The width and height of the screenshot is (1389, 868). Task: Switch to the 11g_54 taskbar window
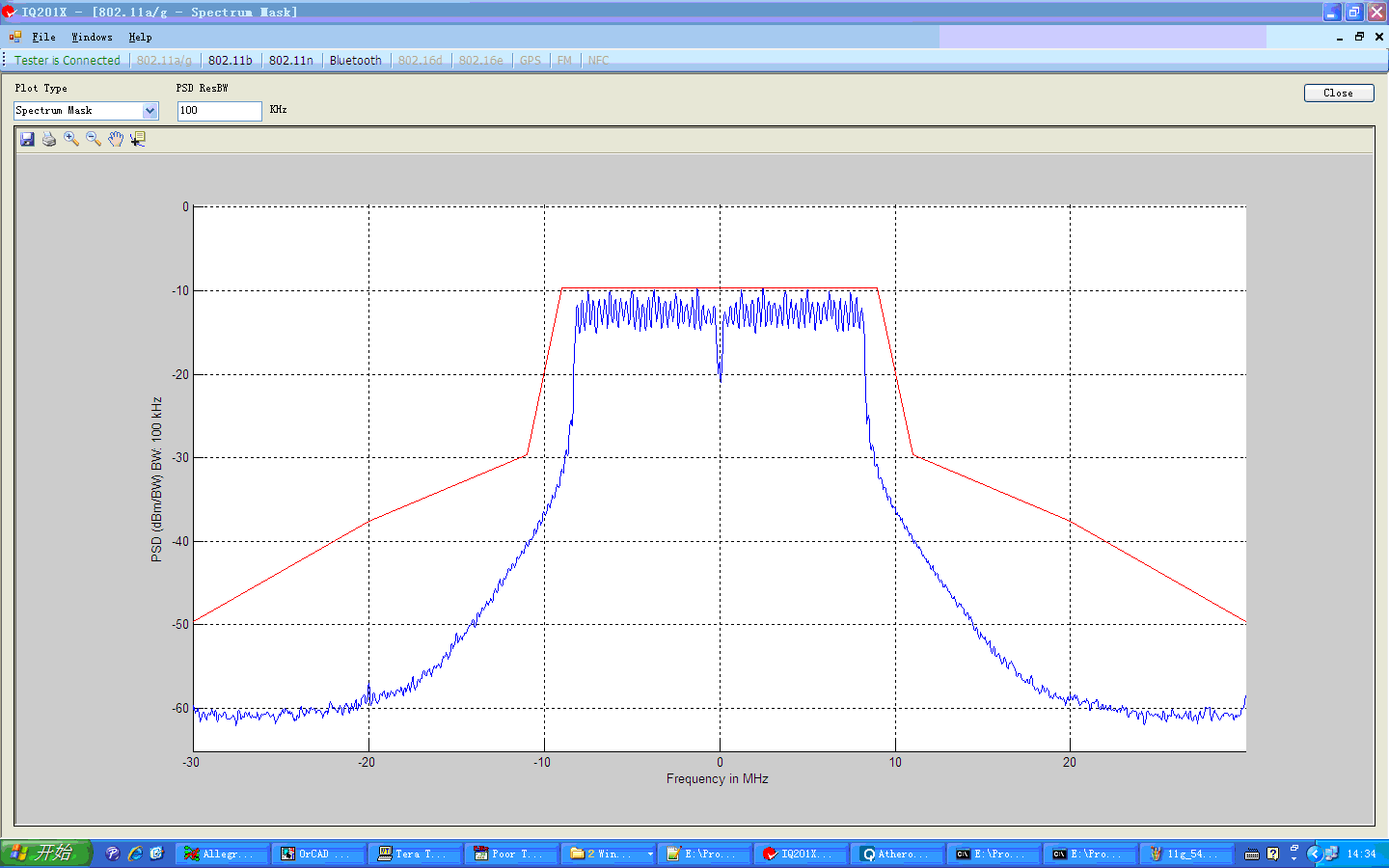click(1185, 854)
